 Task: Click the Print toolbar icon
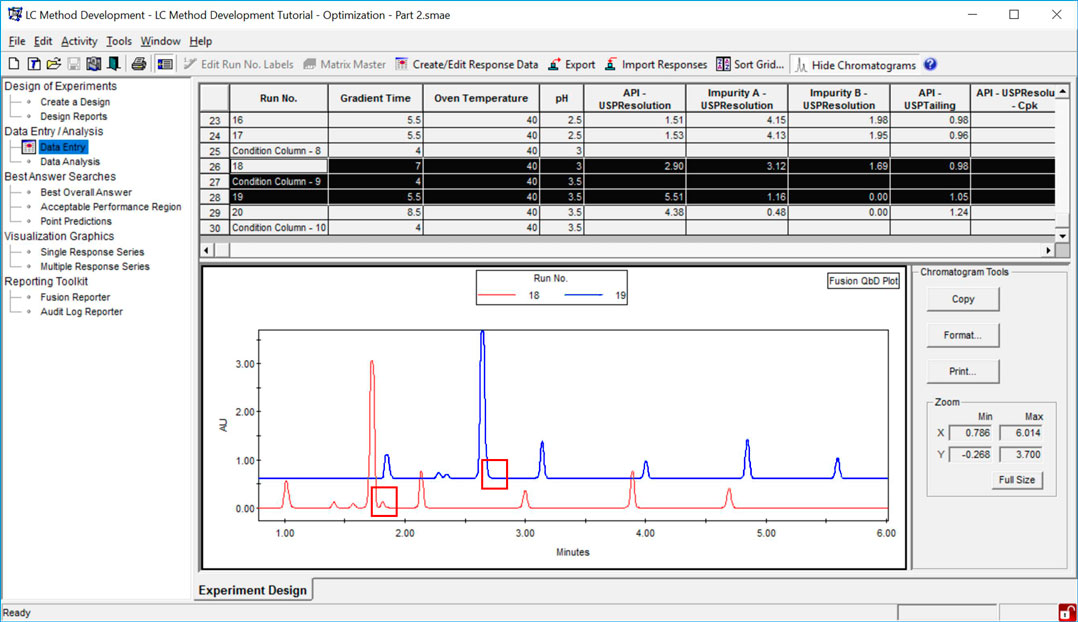tap(139, 64)
